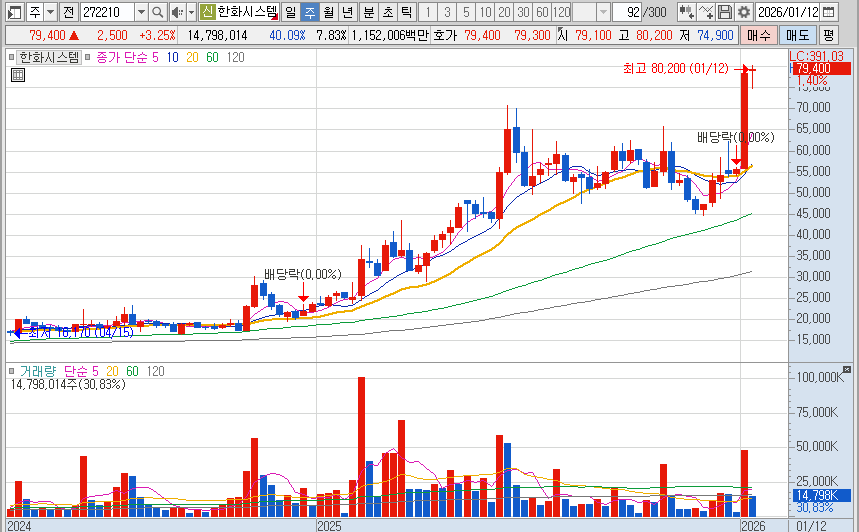Open the market type dropdown next to 주

coord(50,12)
